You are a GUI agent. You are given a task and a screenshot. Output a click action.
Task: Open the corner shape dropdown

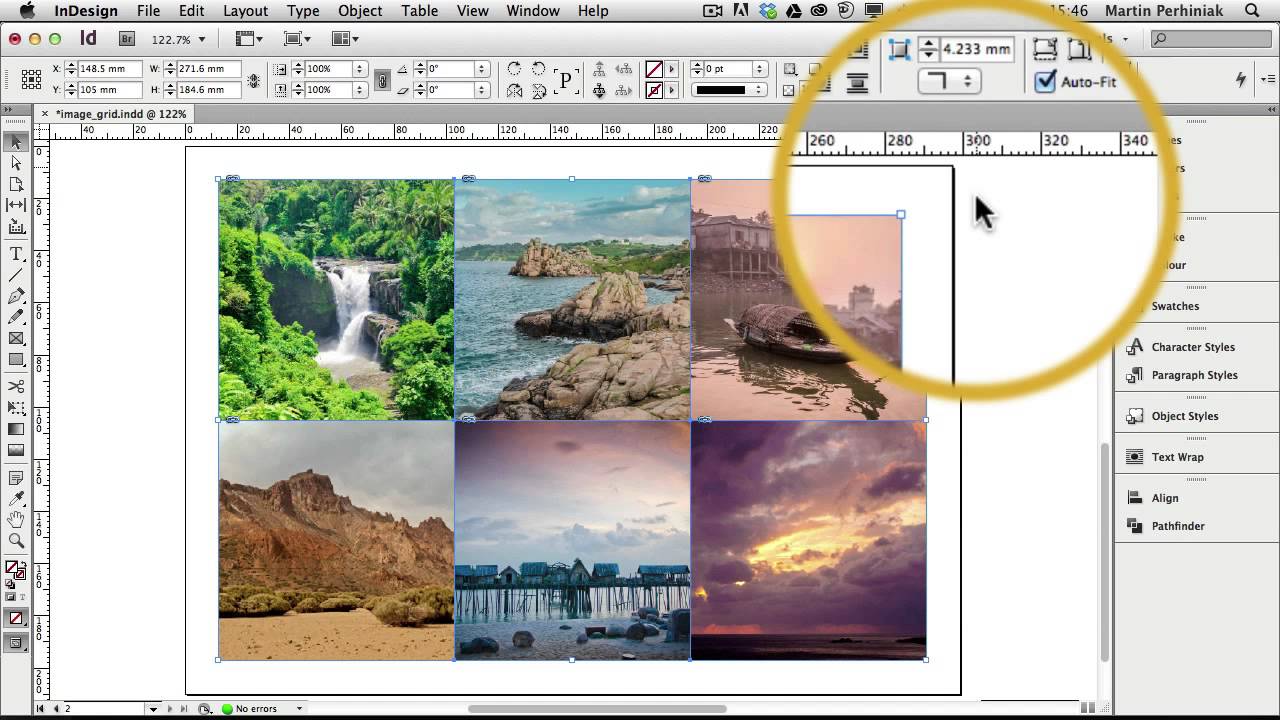[x=948, y=82]
